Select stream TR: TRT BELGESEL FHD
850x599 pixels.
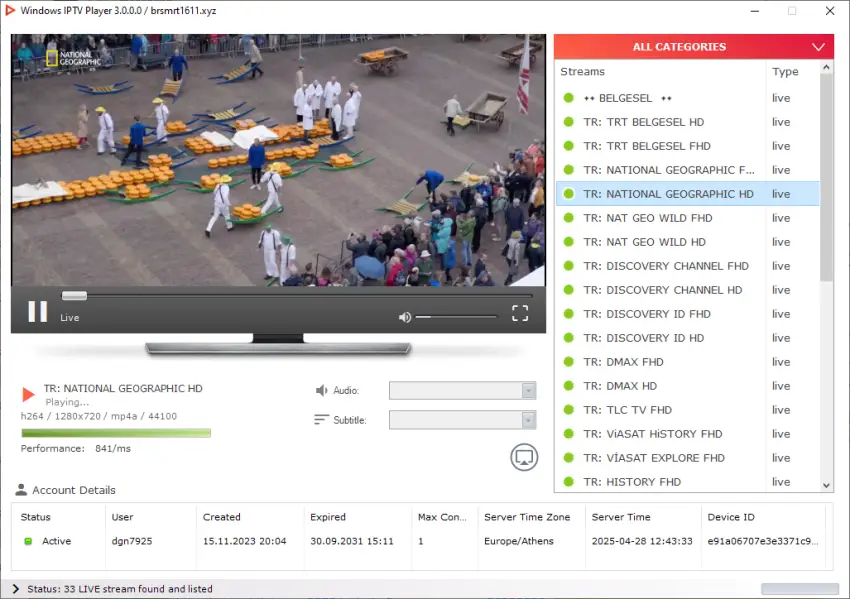(x=687, y=146)
